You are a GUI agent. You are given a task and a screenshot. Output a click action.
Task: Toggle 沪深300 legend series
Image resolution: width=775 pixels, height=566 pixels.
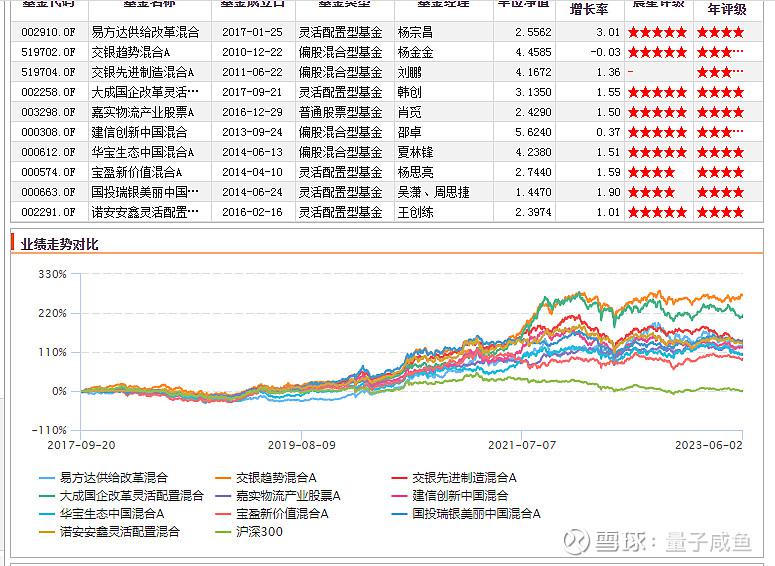[249, 532]
